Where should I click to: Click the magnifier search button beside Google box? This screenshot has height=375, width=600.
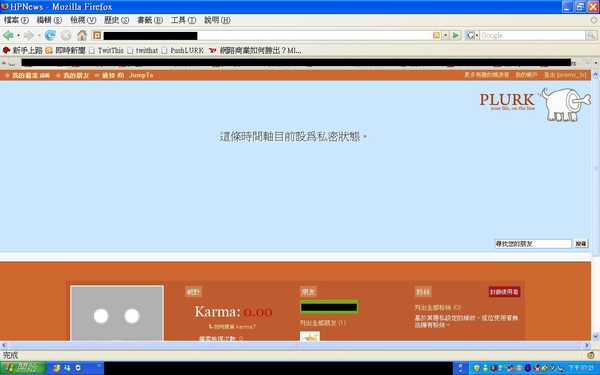click(x=591, y=35)
